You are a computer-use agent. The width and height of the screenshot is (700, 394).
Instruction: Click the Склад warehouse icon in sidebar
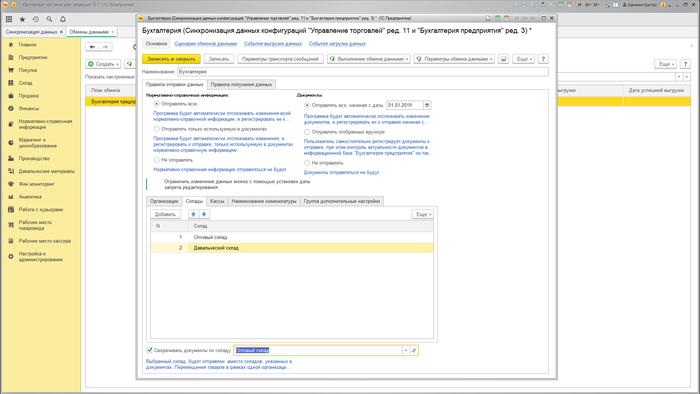(x=11, y=83)
